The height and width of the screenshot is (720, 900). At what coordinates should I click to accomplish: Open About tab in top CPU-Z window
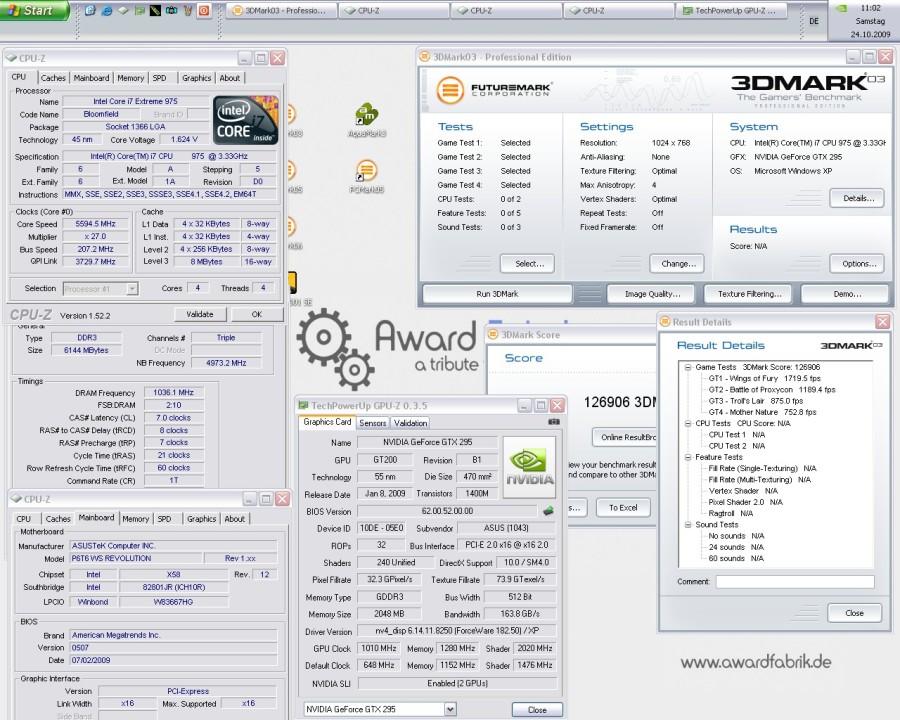point(230,78)
